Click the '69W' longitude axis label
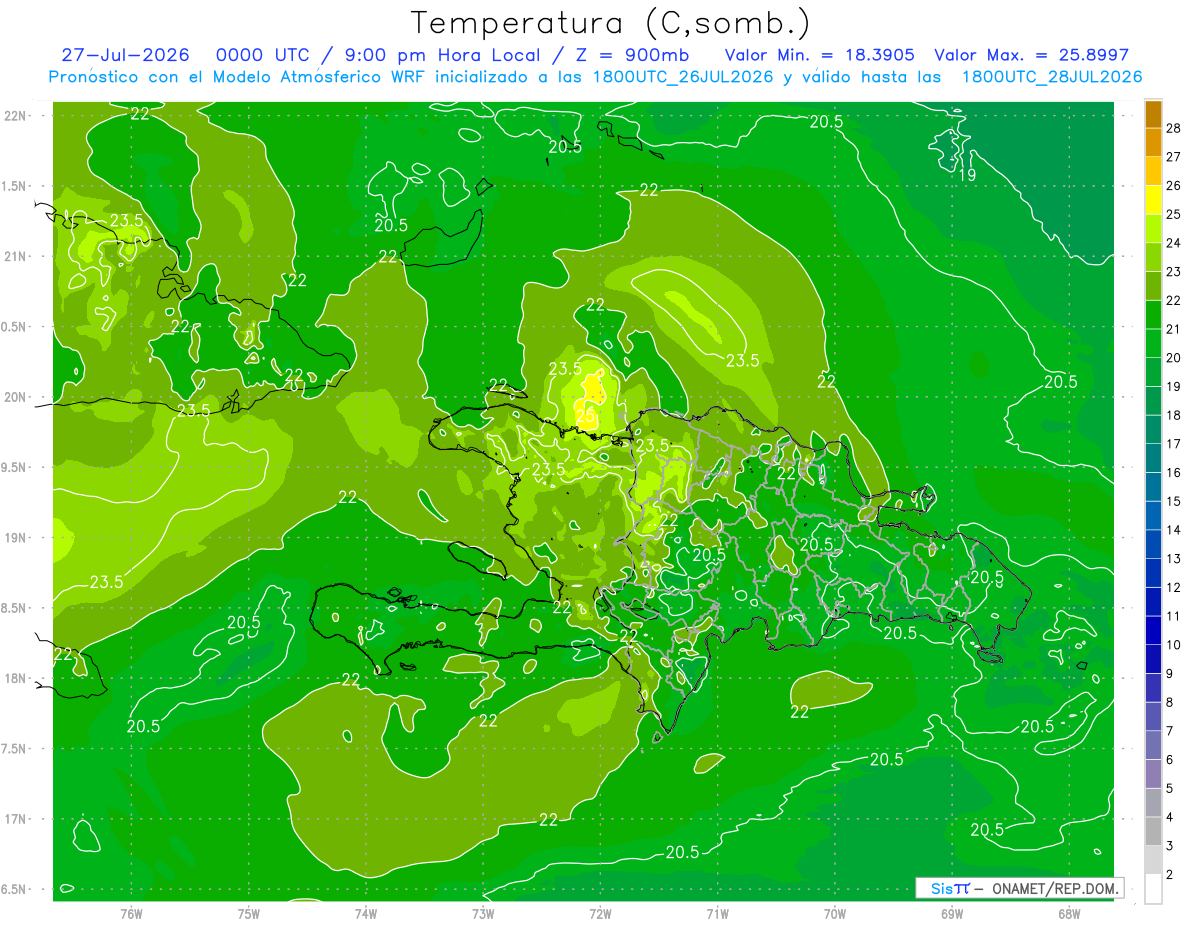Viewport: 1200px width, 927px height. 951,913
